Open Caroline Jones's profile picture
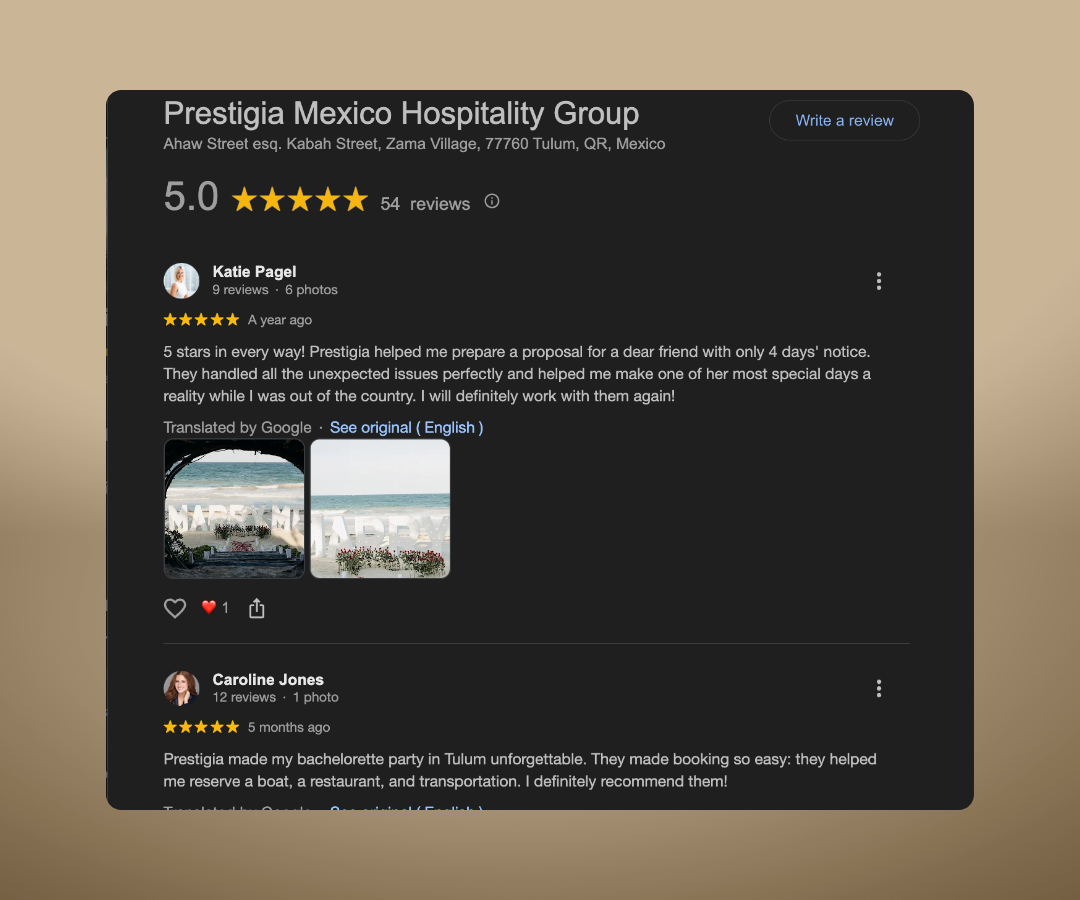Viewport: 1080px width, 900px height. pyautogui.click(x=181, y=688)
